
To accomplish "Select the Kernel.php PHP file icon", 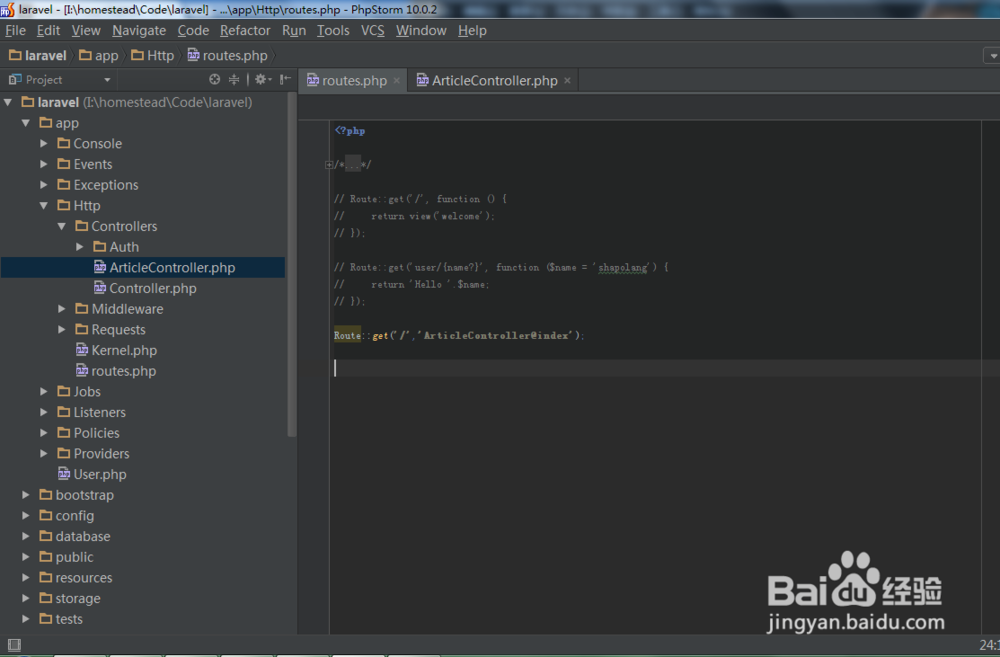I will (x=82, y=350).
